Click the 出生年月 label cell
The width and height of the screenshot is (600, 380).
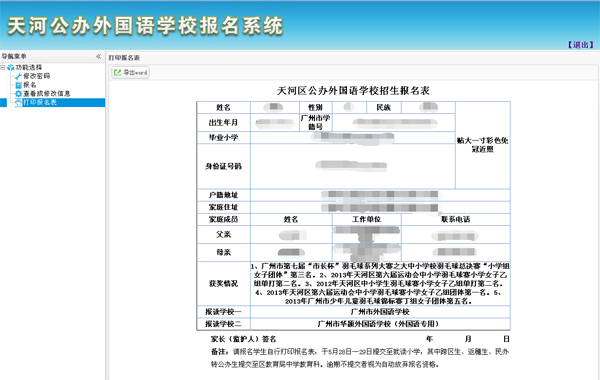pyautogui.click(x=223, y=122)
